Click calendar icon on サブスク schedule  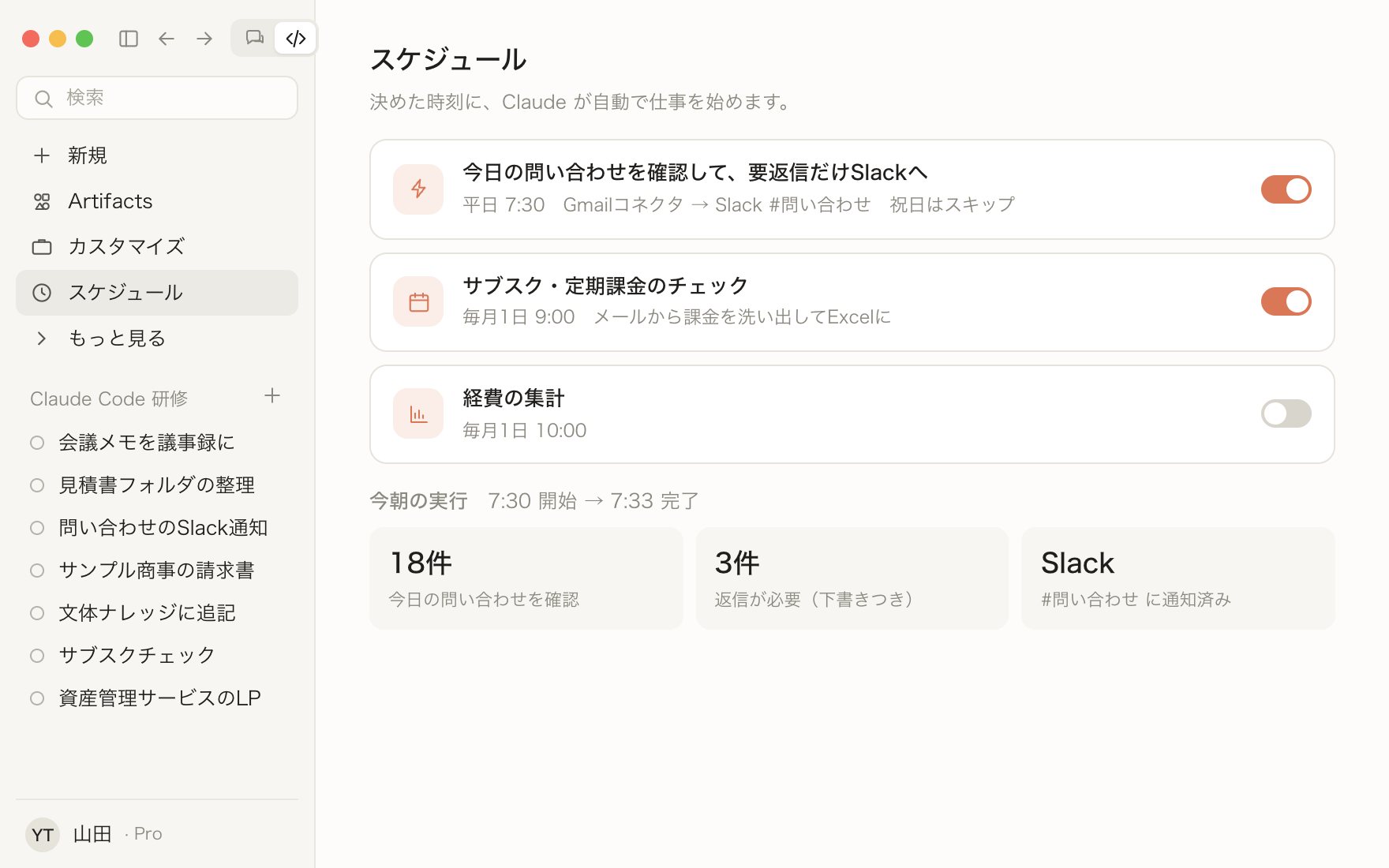point(418,301)
